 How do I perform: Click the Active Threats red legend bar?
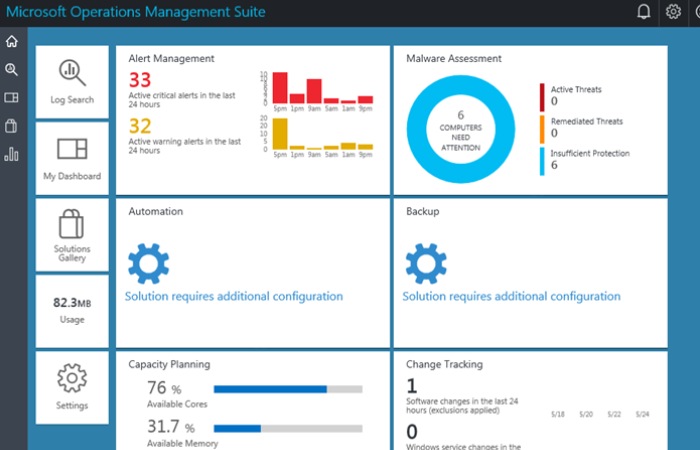pyautogui.click(x=542, y=97)
